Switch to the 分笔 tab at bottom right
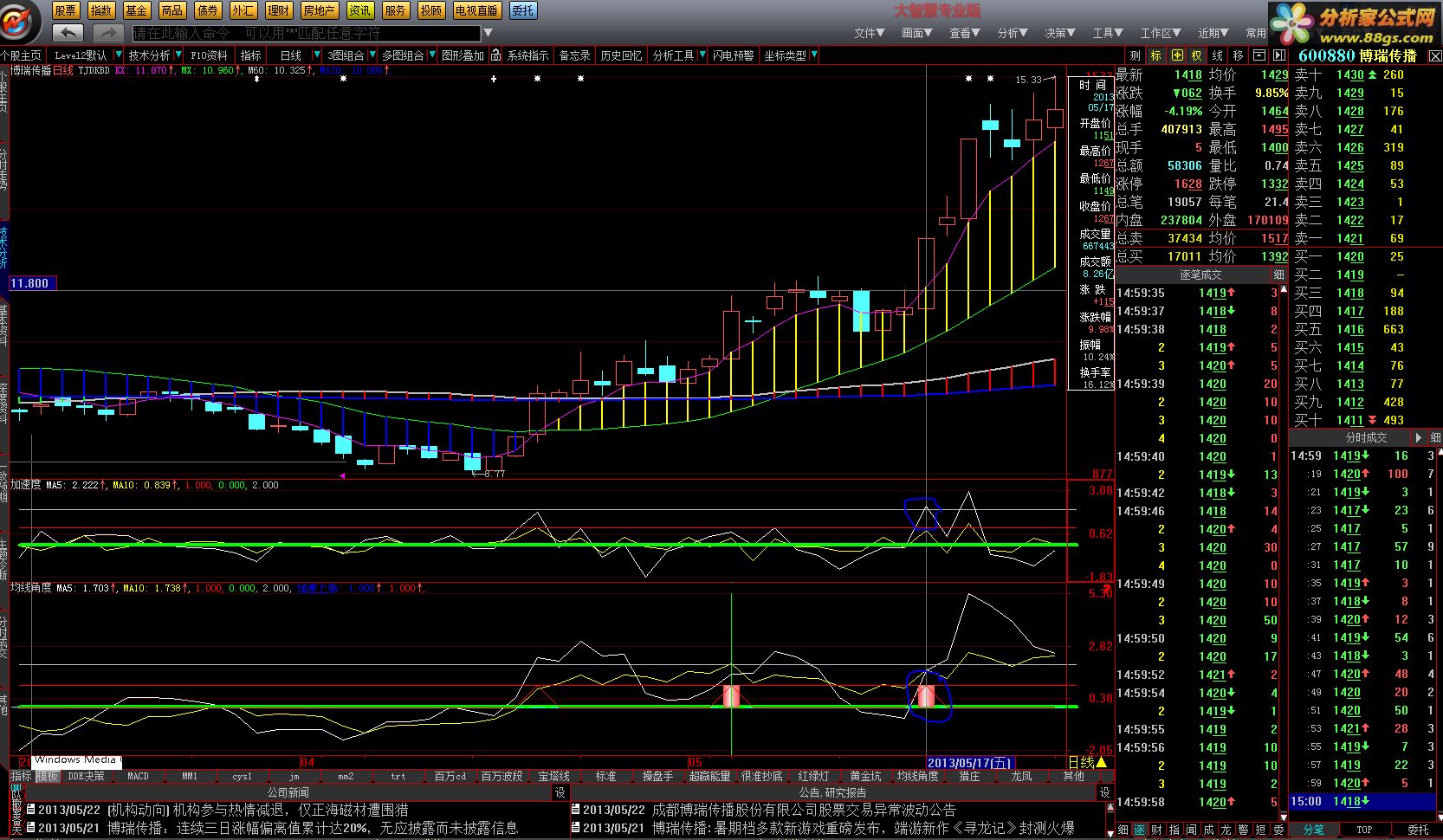 tap(1314, 830)
